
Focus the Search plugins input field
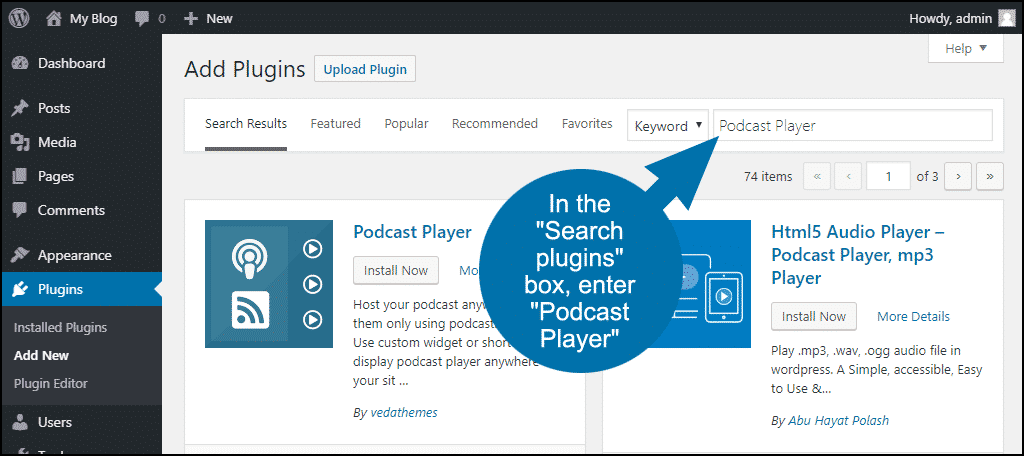pyautogui.click(x=853, y=125)
